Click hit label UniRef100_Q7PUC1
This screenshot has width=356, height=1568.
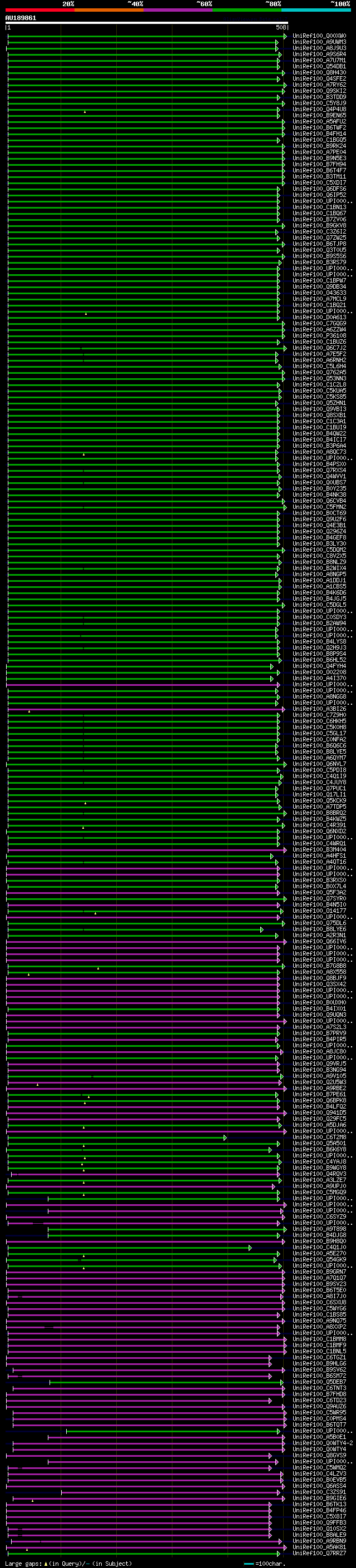(319, 788)
